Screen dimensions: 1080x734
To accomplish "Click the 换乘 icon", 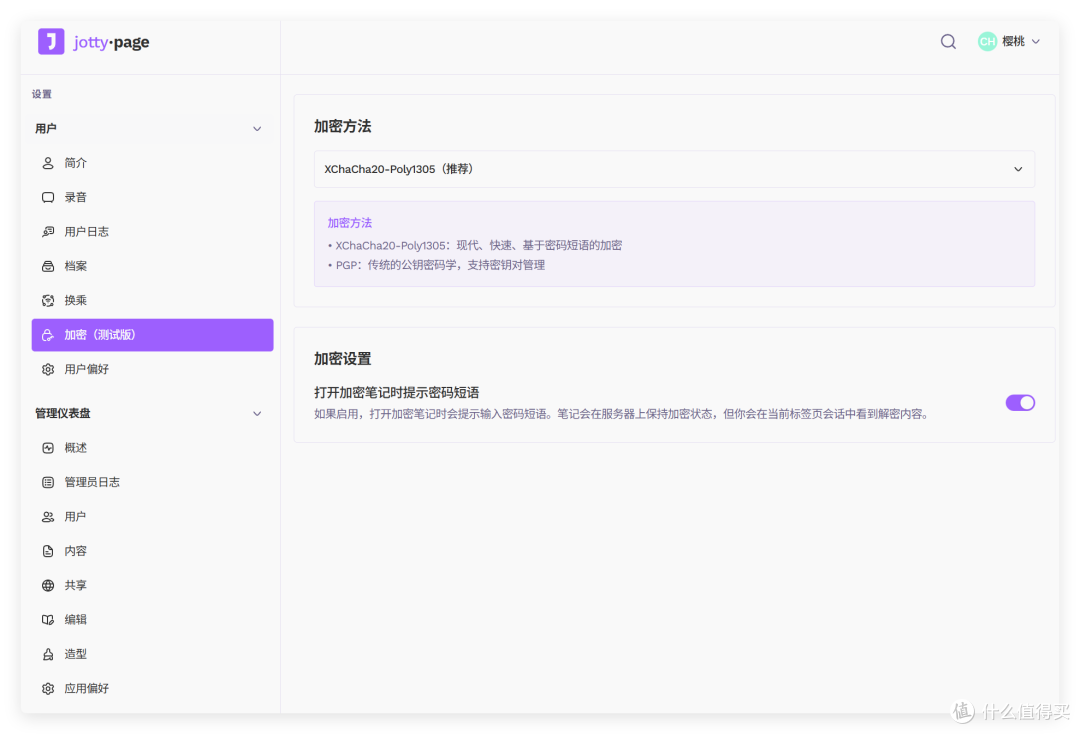I will pos(48,301).
